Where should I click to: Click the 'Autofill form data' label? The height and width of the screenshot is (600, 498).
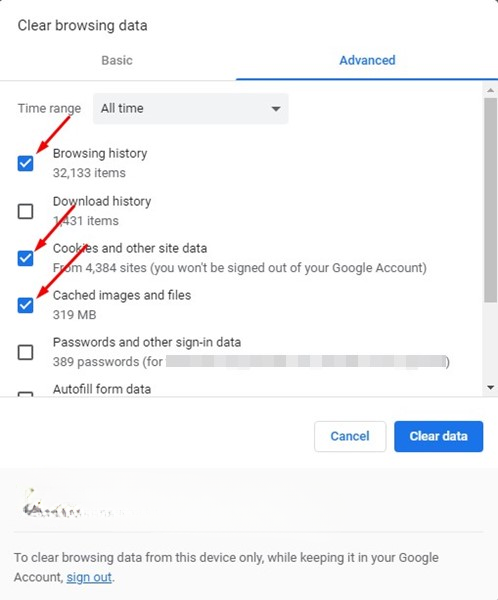tap(102, 389)
